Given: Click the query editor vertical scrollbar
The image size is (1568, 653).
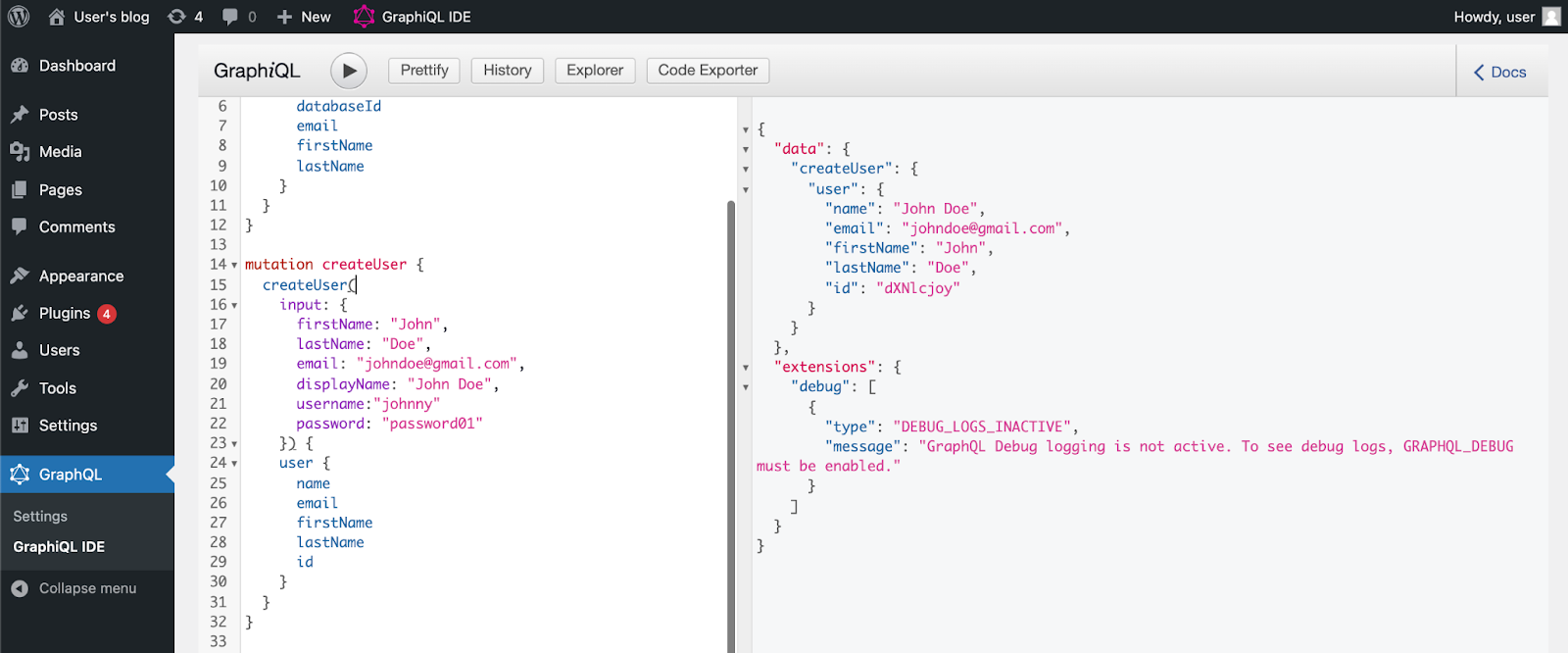Looking at the screenshot, I should pyautogui.click(x=731, y=427).
